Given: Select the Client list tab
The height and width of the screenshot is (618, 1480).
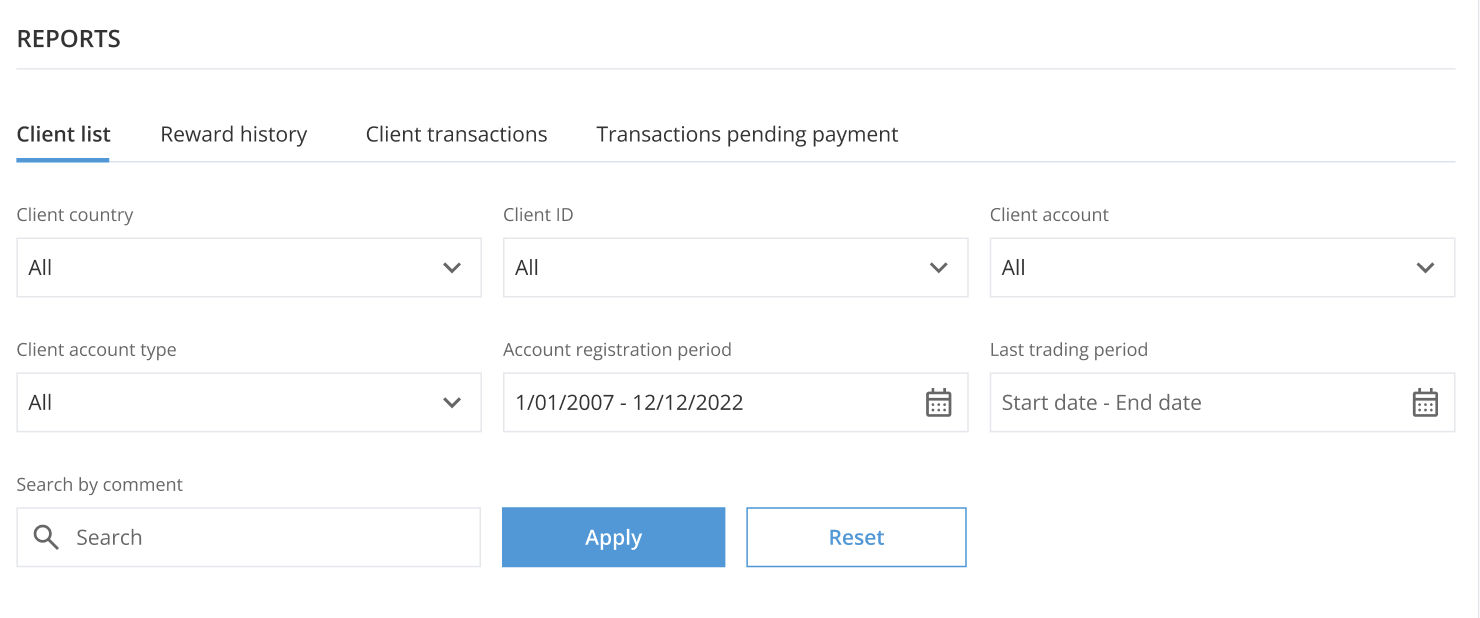Looking at the screenshot, I should point(64,134).
